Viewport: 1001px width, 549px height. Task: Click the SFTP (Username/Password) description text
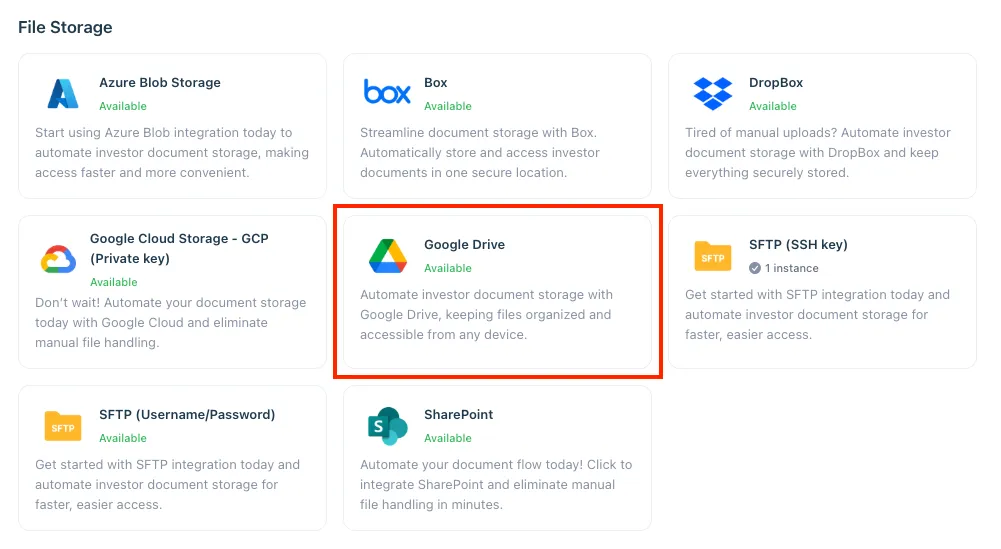pyautogui.click(x=167, y=485)
